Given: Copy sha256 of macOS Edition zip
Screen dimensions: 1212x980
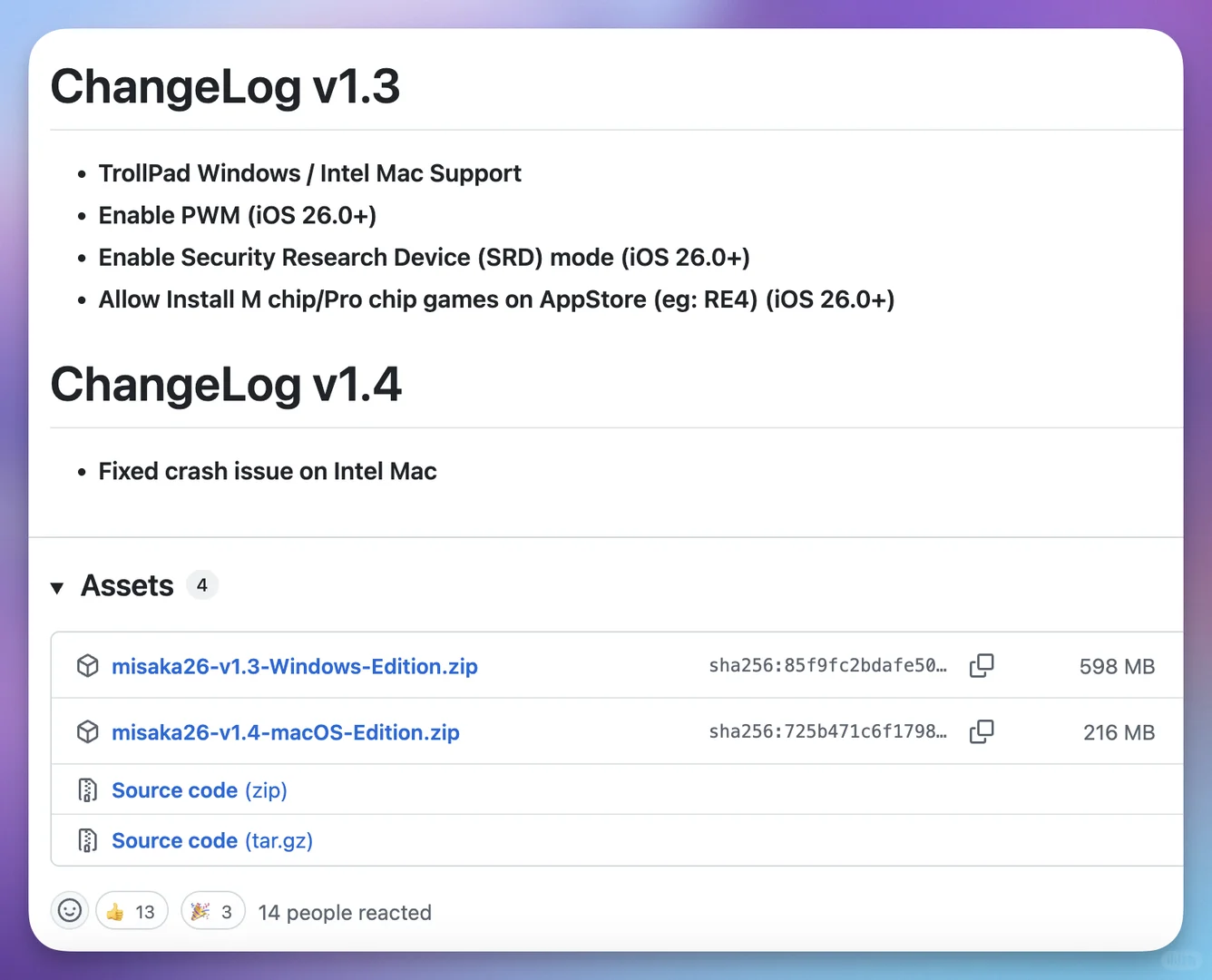Looking at the screenshot, I should pos(982,731).
